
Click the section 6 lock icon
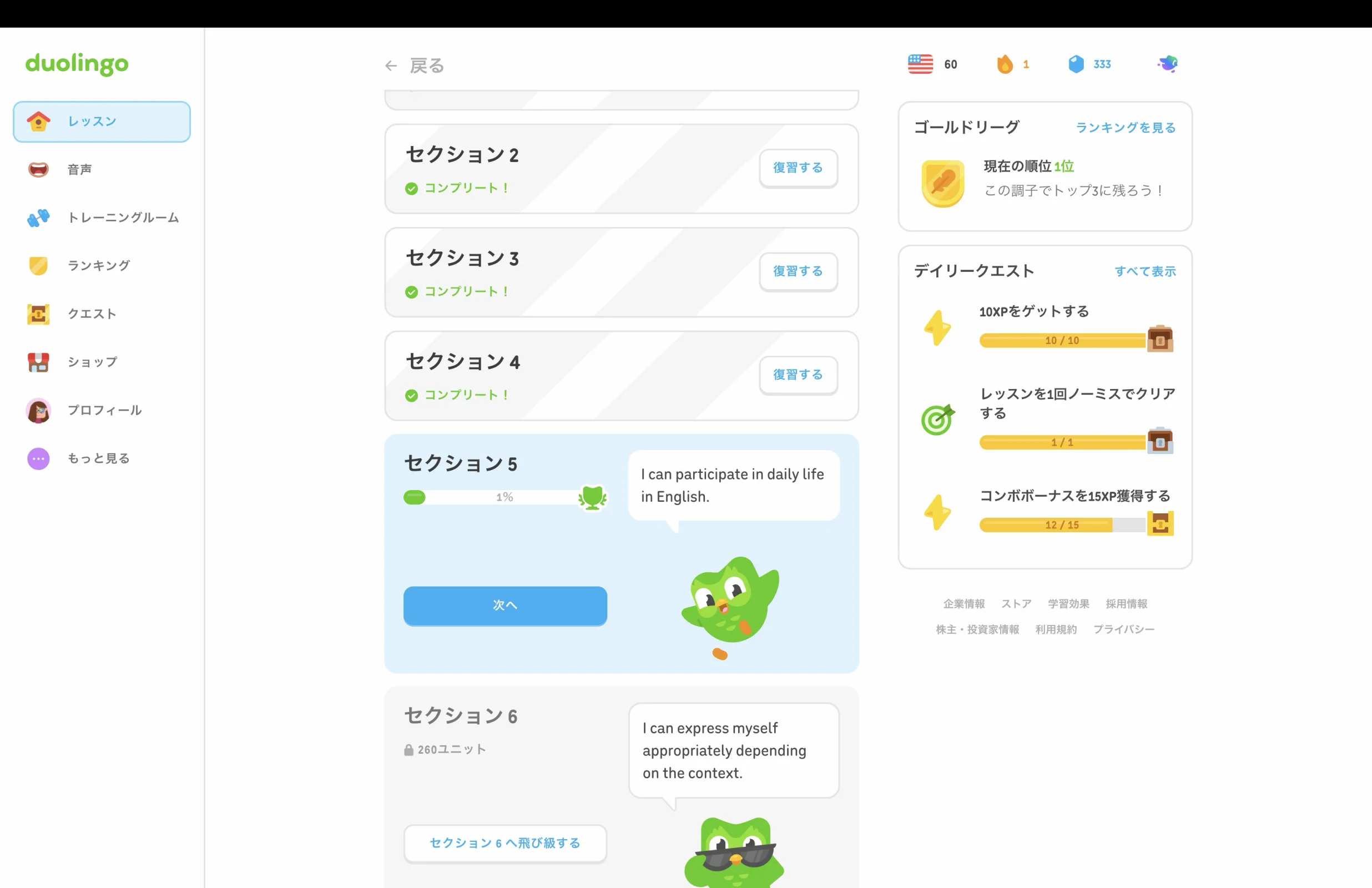click(x=408, y=750)
